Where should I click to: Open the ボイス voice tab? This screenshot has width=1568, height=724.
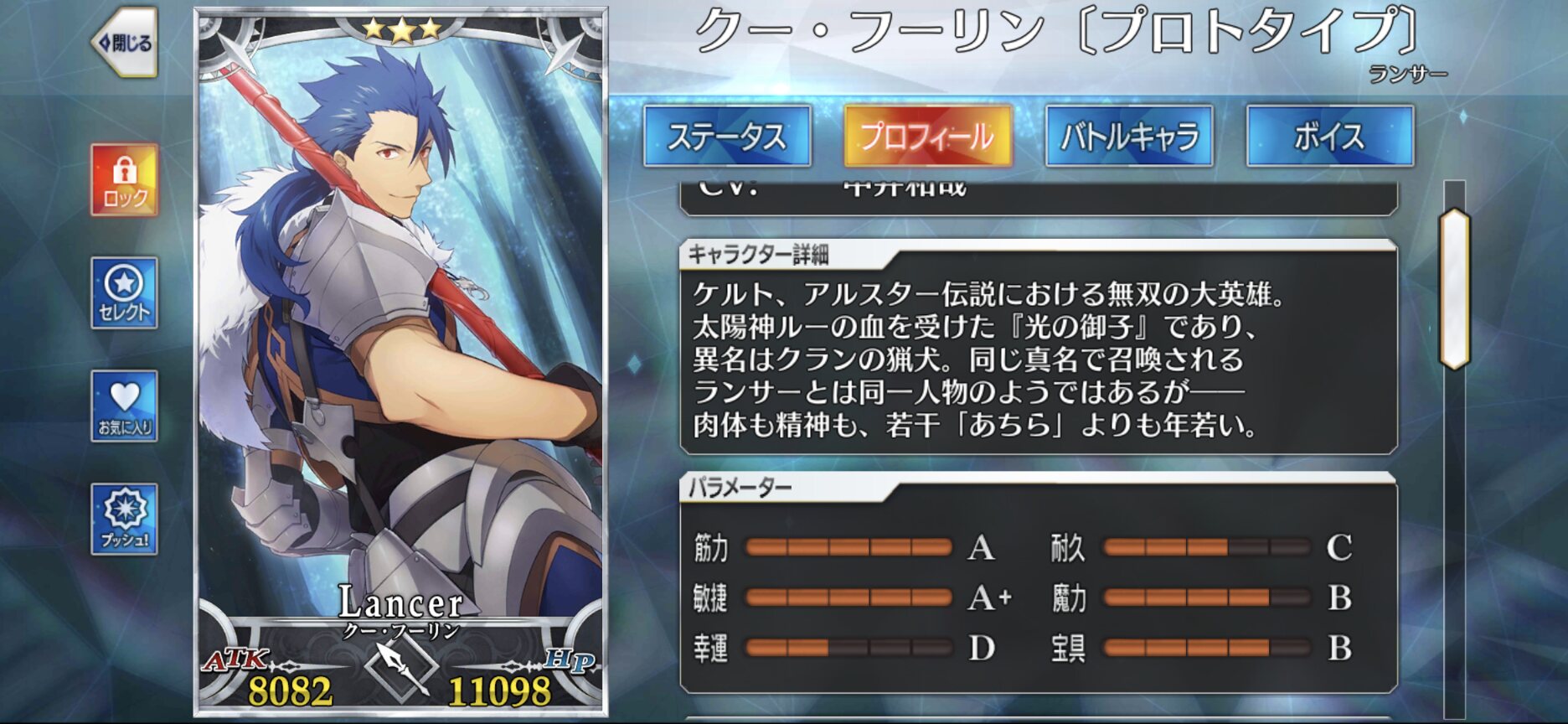click(1330, 136)
